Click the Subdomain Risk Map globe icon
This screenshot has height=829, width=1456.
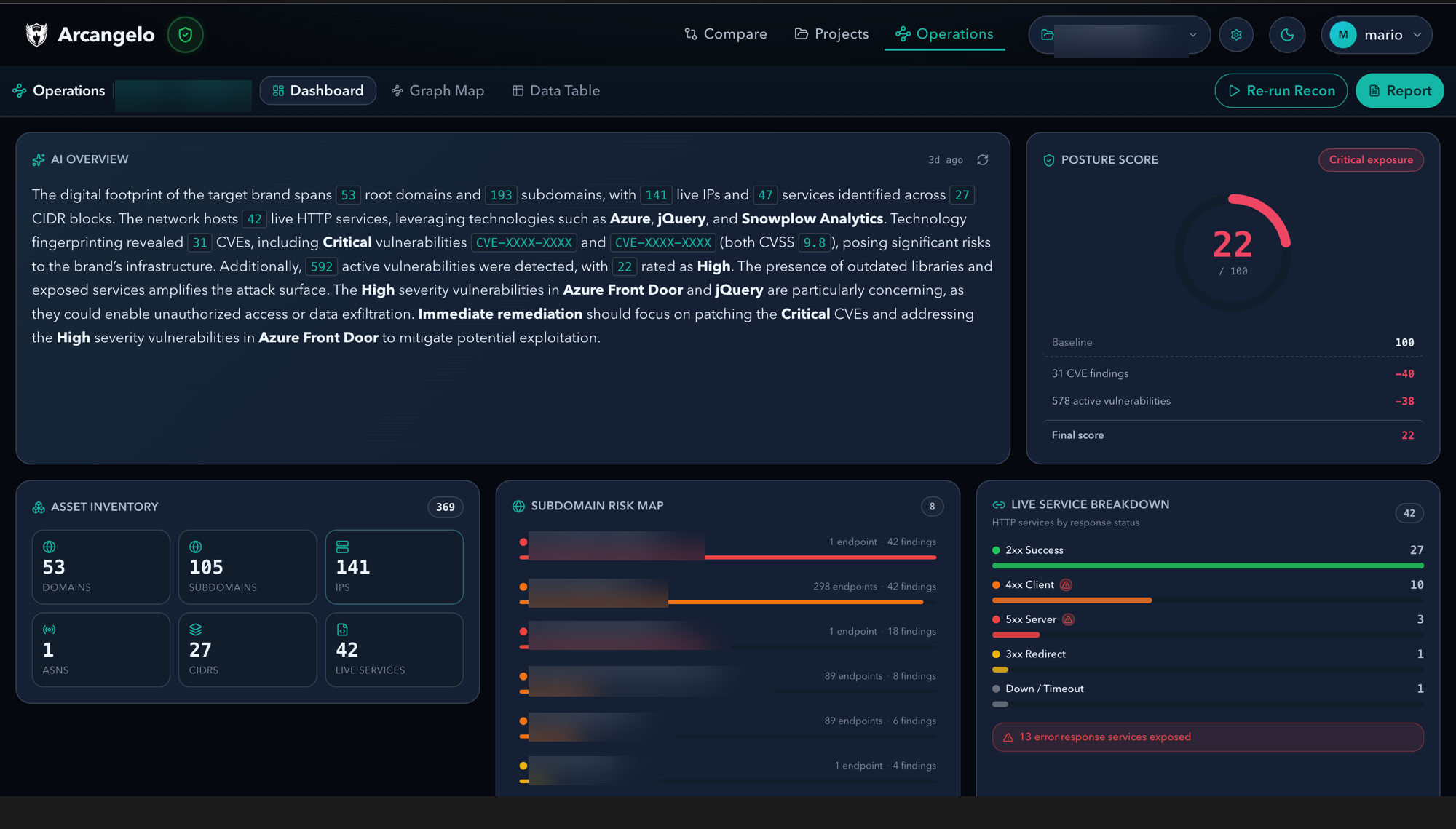point(518,507)
